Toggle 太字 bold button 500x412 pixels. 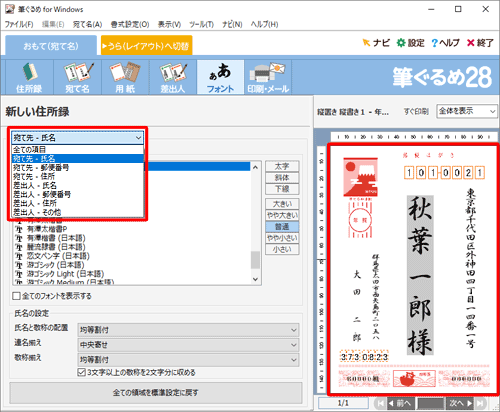pyautogui.click(x=282, y=166)
